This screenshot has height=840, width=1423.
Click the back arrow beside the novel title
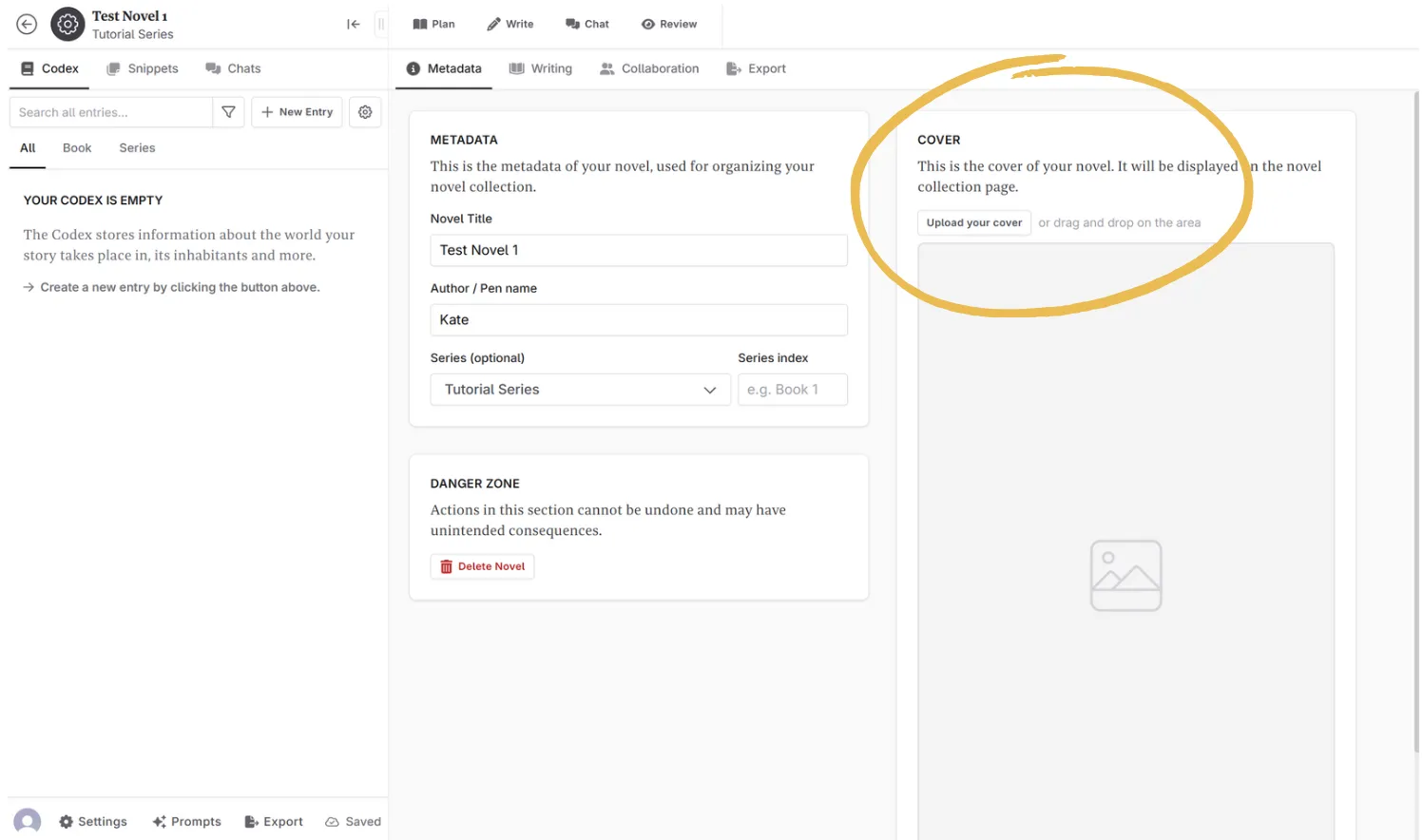pyautogui.click(x=26, y=24)
